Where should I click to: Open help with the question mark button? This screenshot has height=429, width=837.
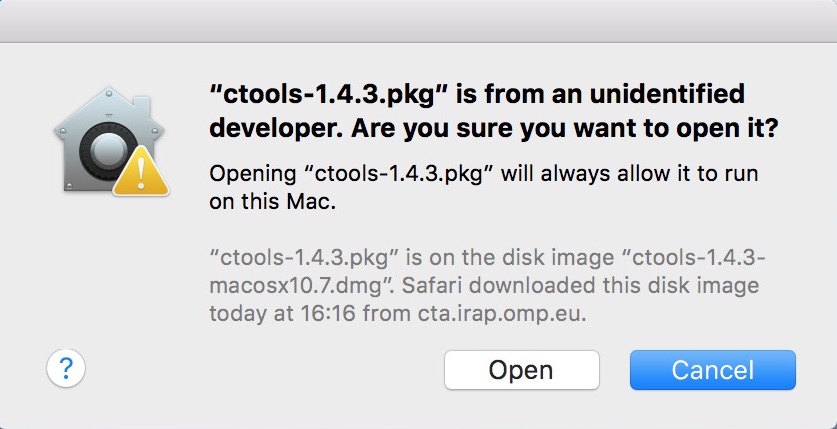(66, 369)
